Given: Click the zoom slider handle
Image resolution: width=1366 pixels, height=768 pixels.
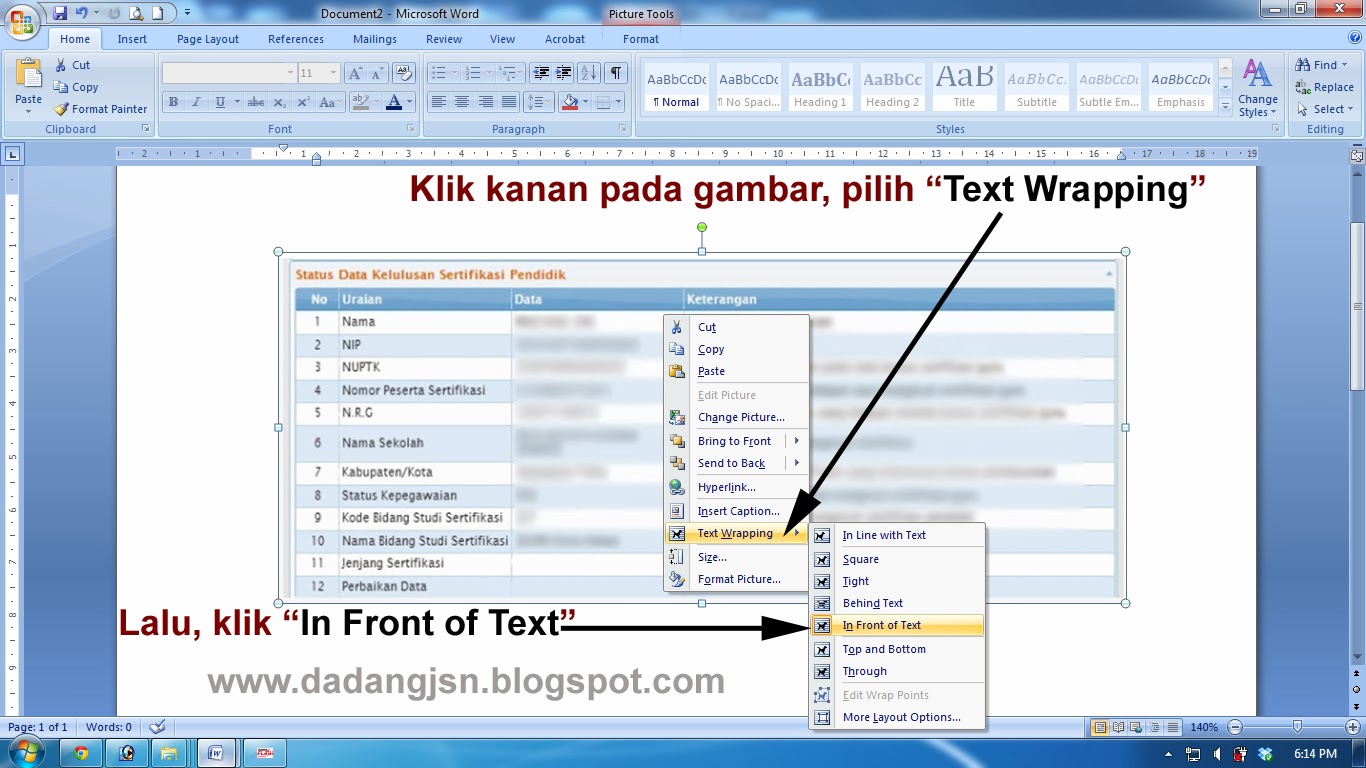Looking at the screenshot, I should click(1297, 727).
